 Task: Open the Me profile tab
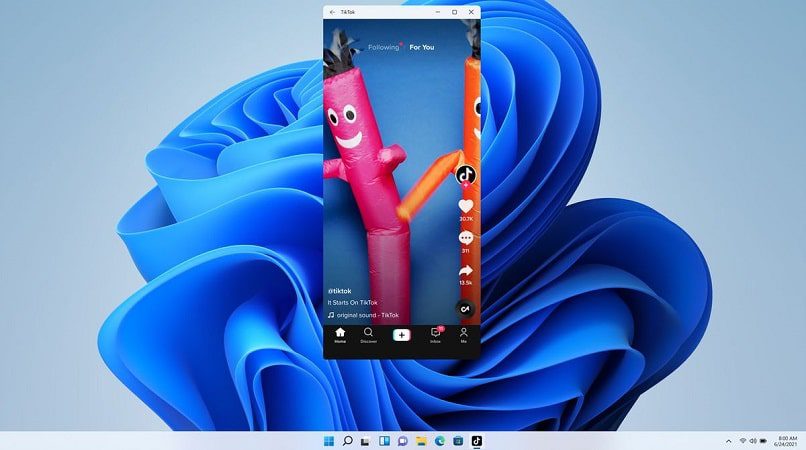coord(464,335)
